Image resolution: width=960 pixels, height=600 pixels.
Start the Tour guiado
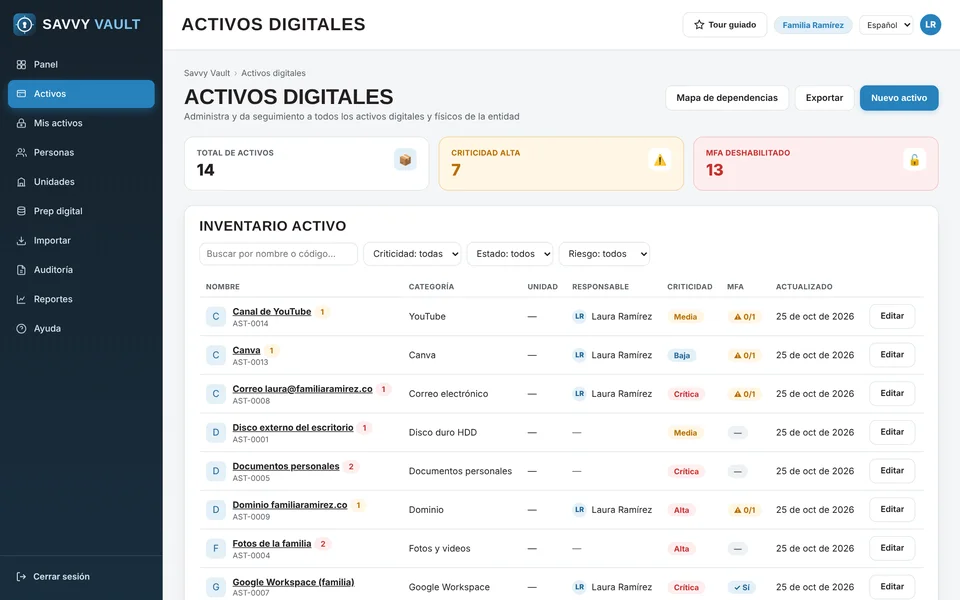(x=725, y=25)
